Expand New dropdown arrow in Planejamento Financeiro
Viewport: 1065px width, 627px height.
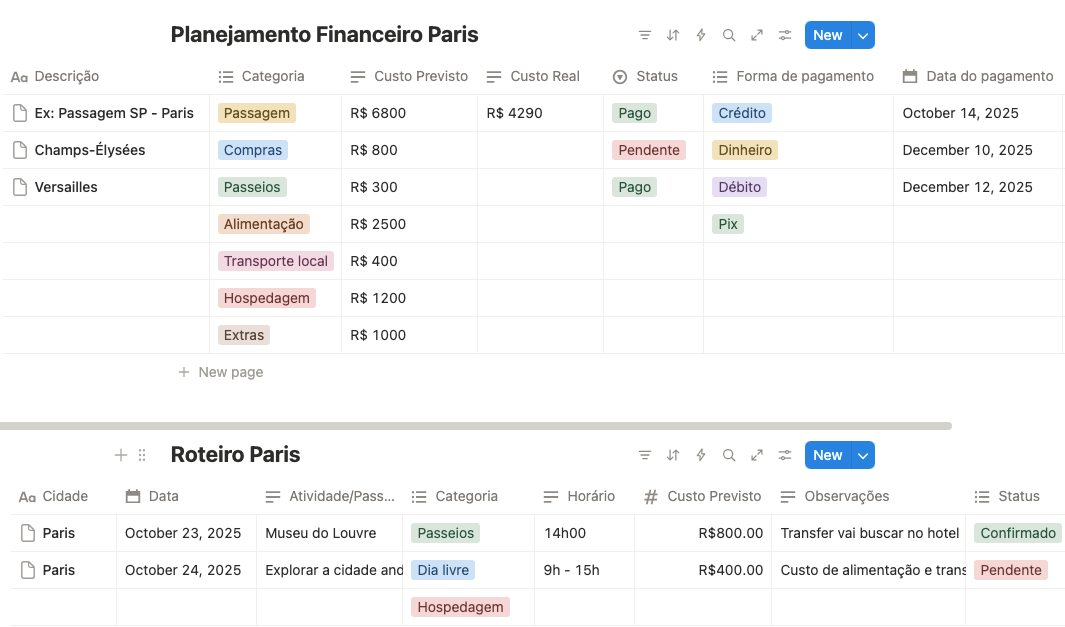(864, 35)
